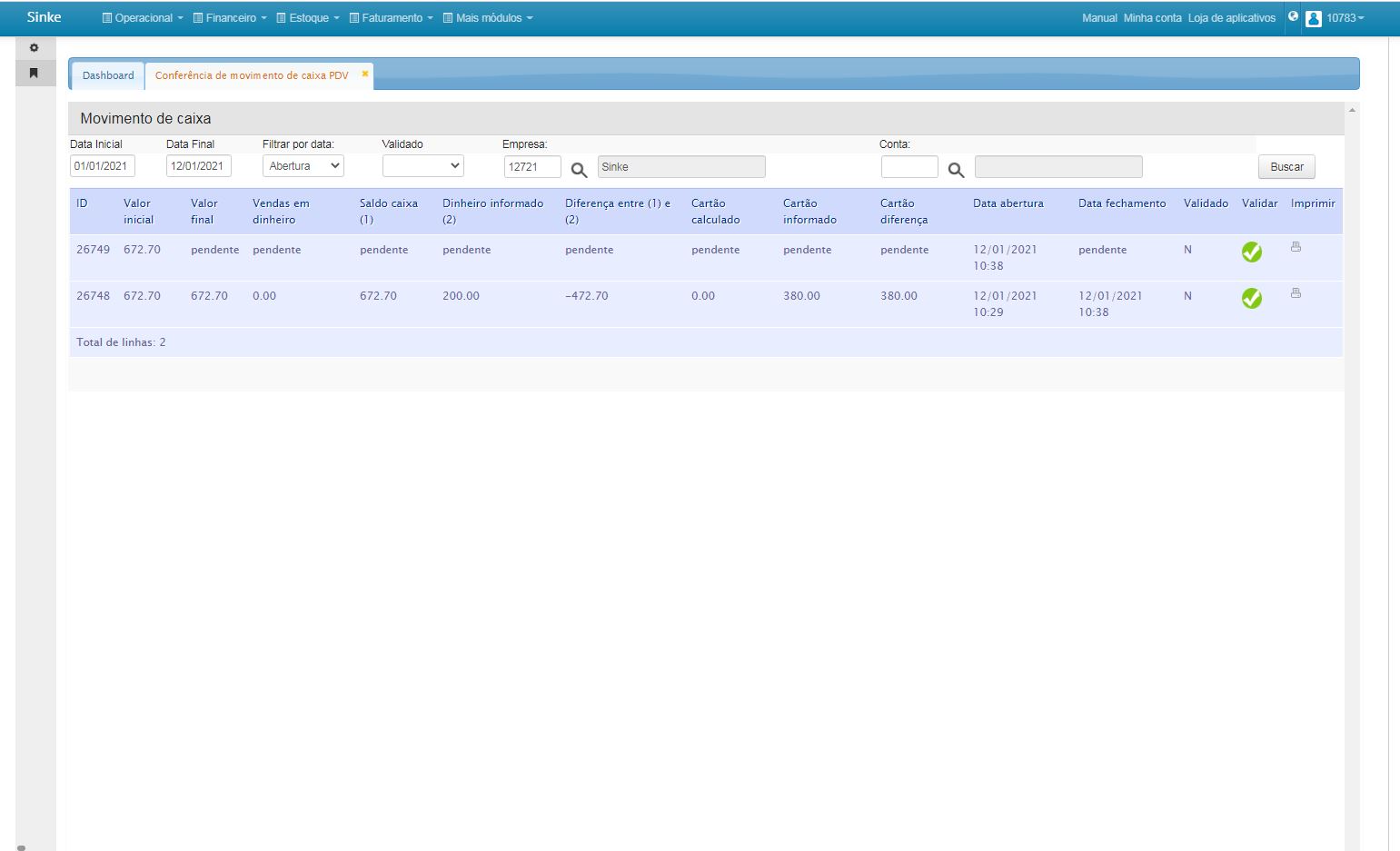Click the vertical scrollbar up arrow
Image resolution: width=1400 pixels, height=851 pixels.
tap(1352, 110)
